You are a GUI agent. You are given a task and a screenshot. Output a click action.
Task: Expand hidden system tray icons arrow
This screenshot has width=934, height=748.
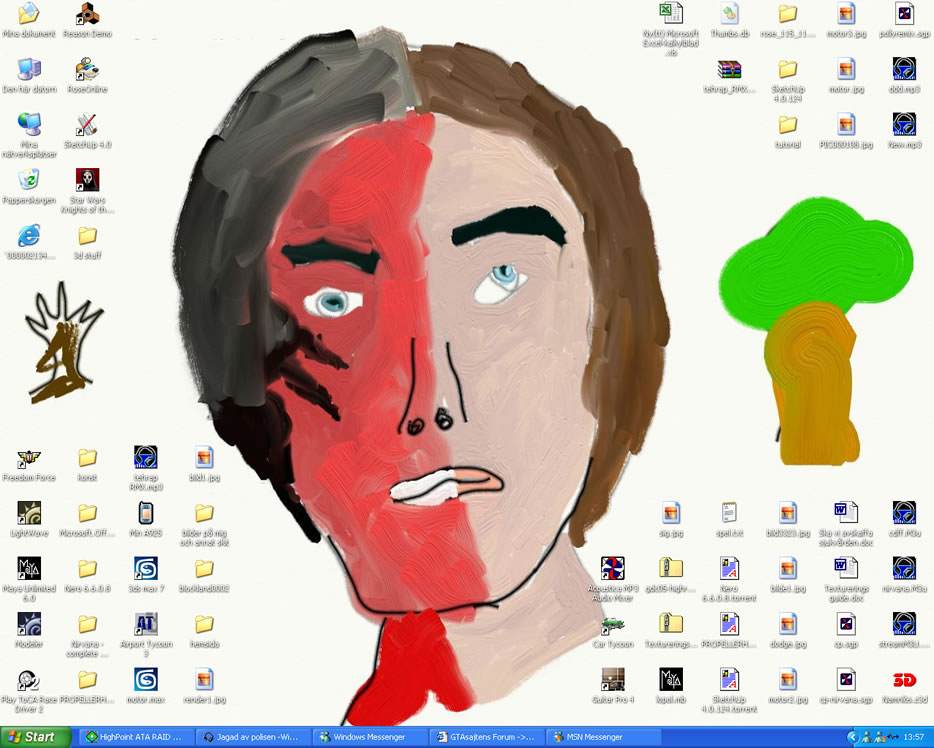(x=852, y=737)
